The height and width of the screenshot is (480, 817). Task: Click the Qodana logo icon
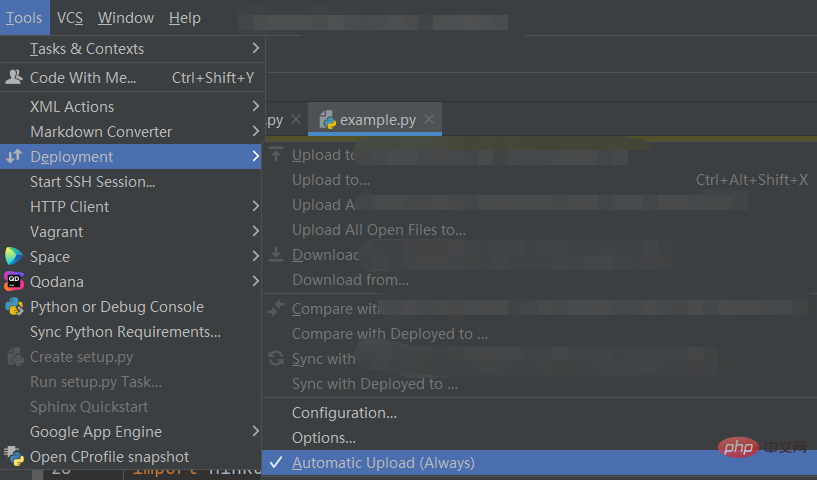[14, 282]
